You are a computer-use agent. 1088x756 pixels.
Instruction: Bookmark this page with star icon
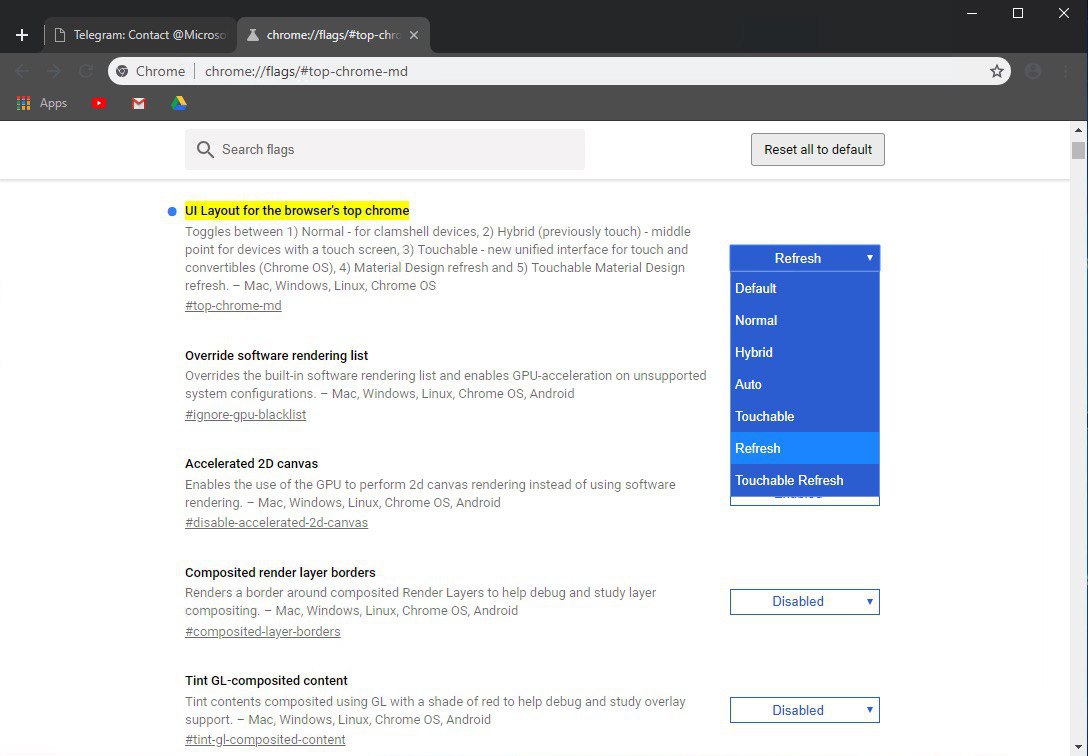point(996,71)
